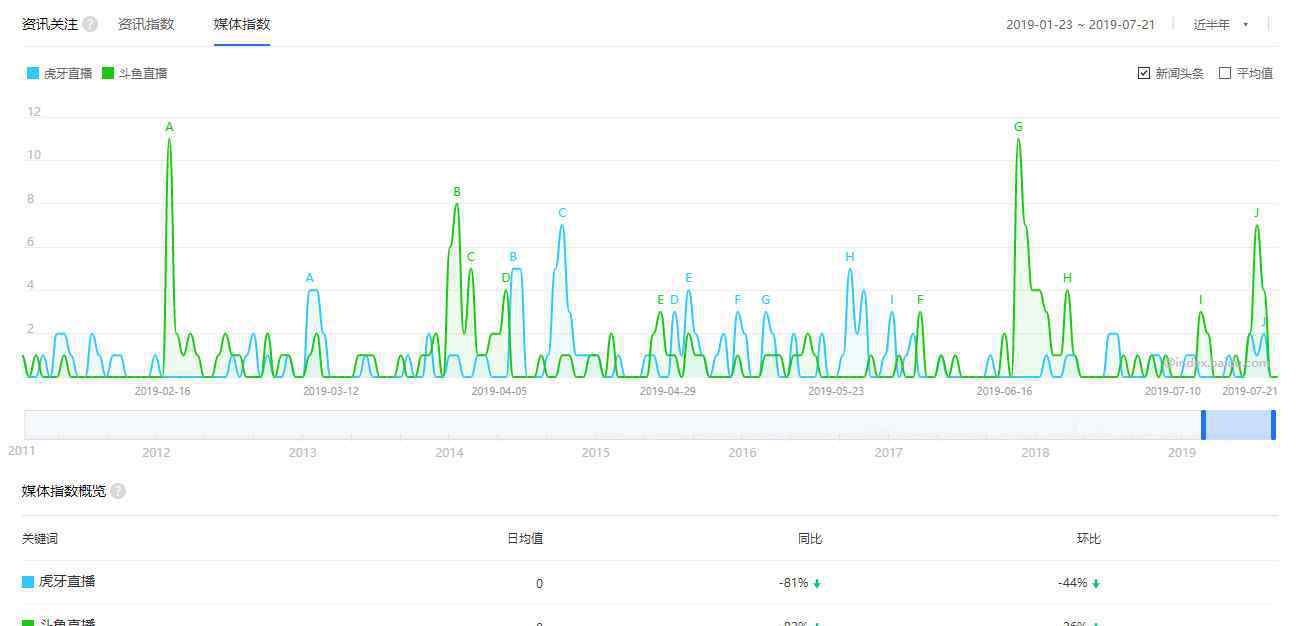
Task: Open help icon beside 资讯关注
Action: coord(90,24)
